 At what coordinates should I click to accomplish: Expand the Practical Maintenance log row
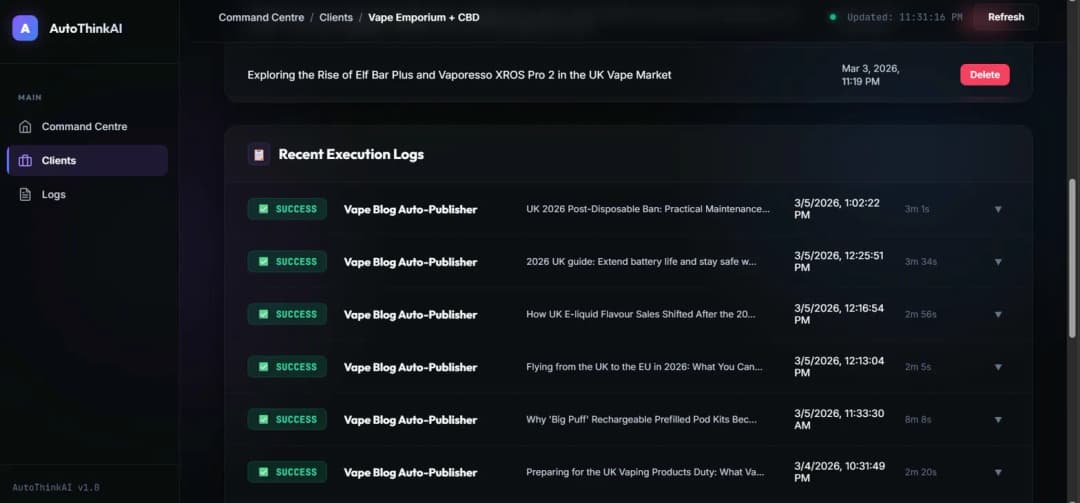(x=997, y=209)
